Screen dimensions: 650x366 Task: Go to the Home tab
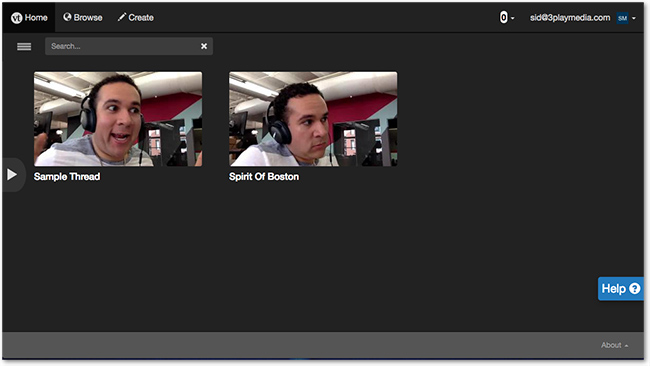pyautogui.click(x=29, y=18)
